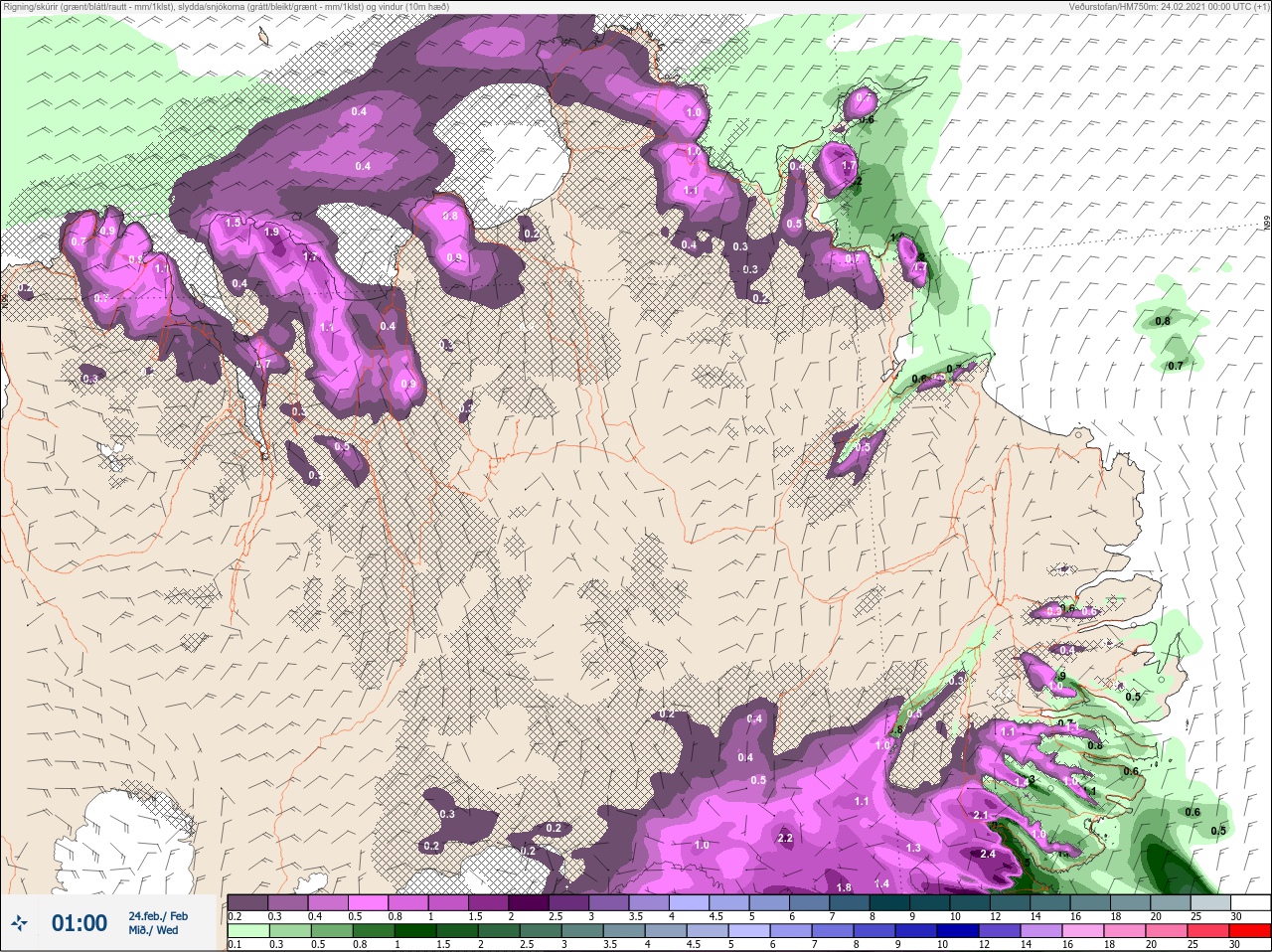Image resolution: width=1272 pixels, height=952 pixels.
Task: Click the 'Mið./ Wed' weekday text
Action: coord(154,930)
